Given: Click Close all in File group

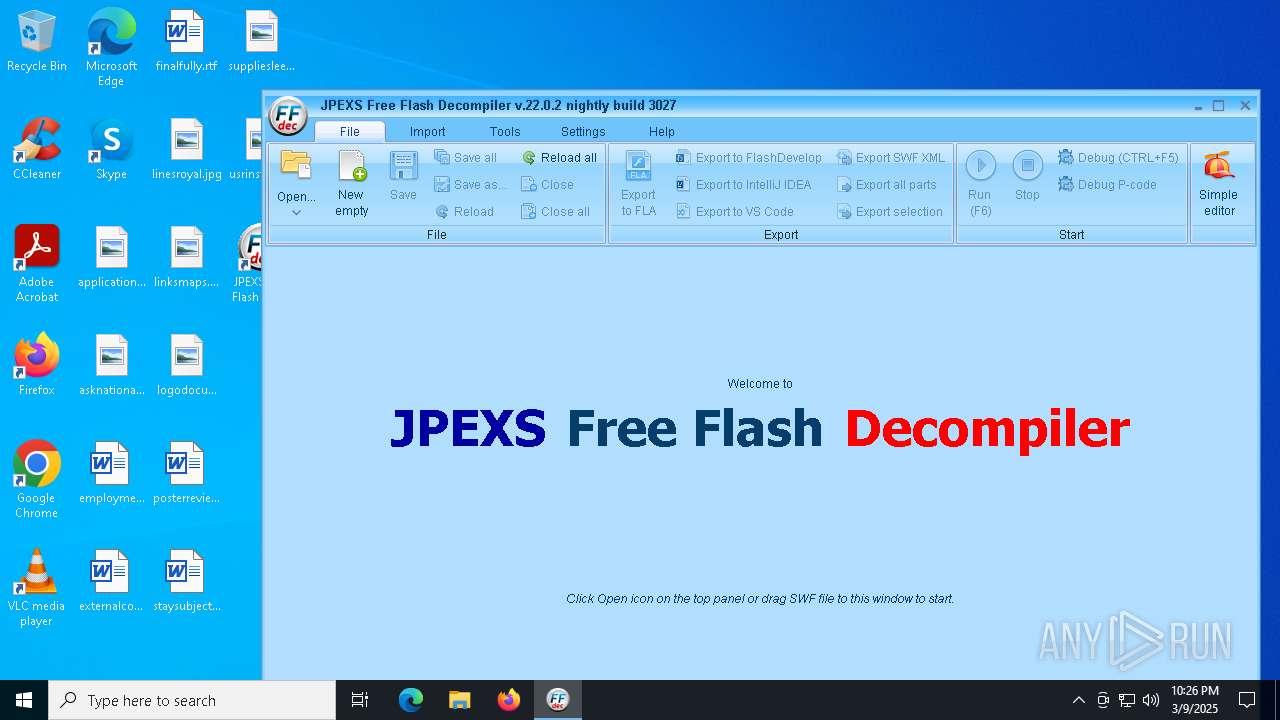Looking at the screenshot, I should 555,212.
